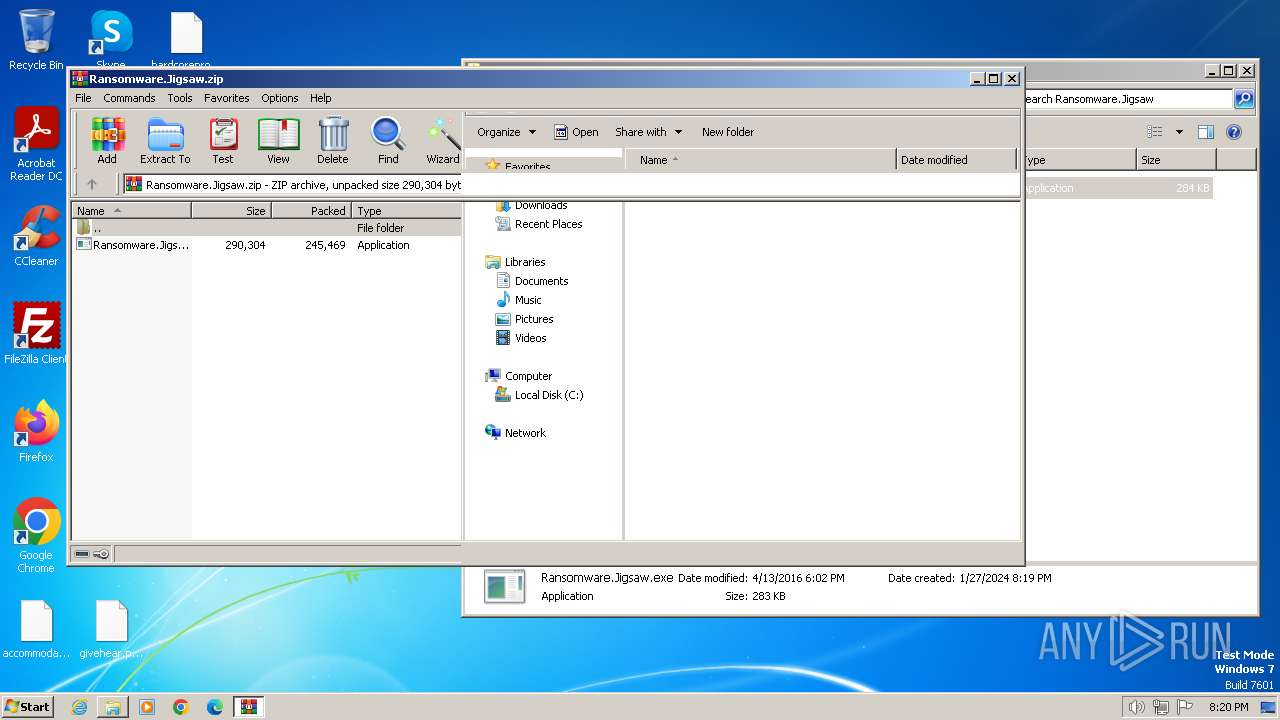Click the volume speaker tray icon

click(x=1136, y=707)
